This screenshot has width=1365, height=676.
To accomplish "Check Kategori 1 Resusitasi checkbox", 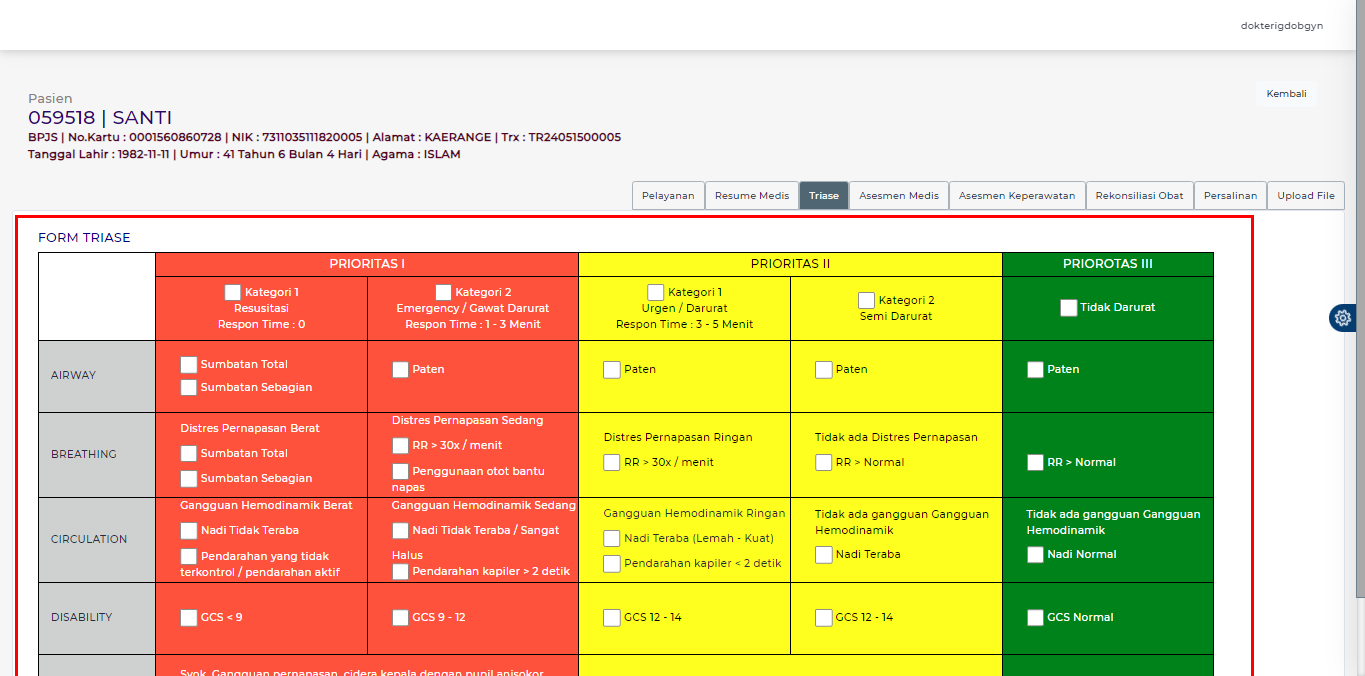I will (x=233, y=292).
